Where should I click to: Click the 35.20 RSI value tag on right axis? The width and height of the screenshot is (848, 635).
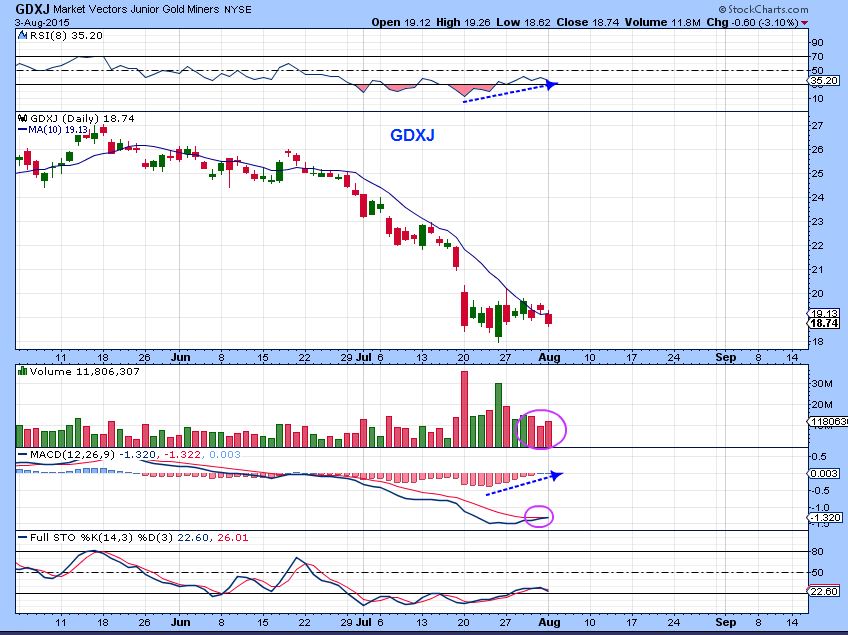[825, 81]
